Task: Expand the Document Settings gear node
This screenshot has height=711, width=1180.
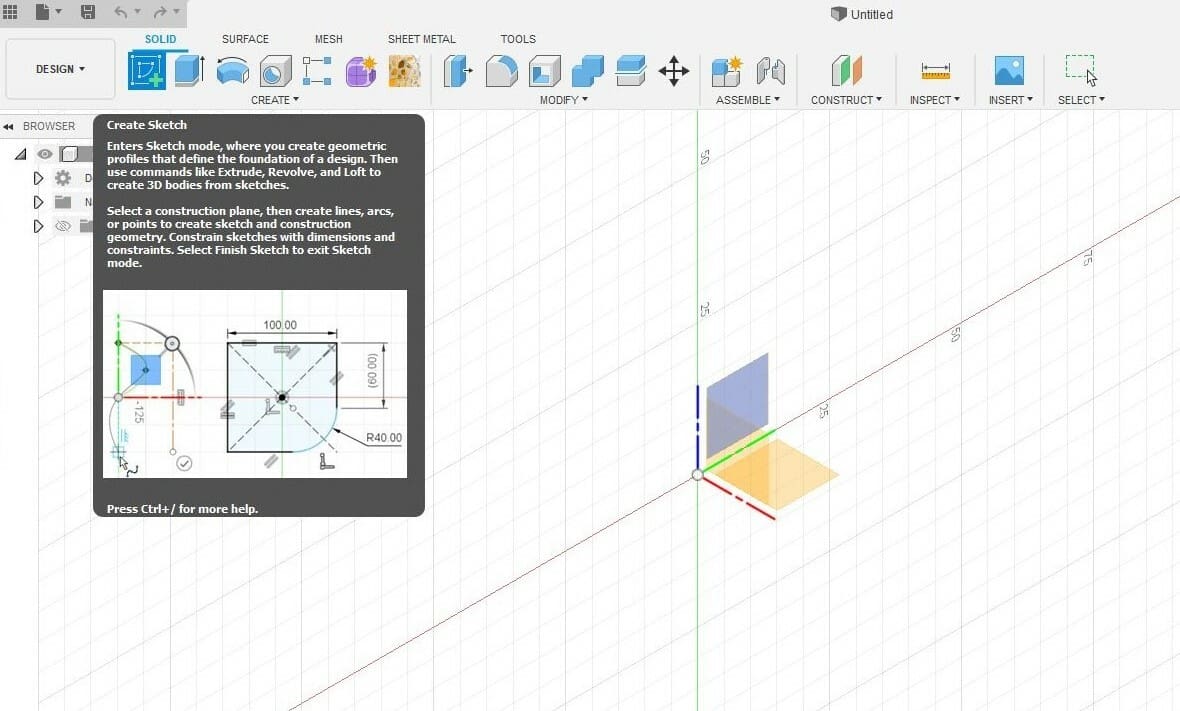Action: (38, 178)
